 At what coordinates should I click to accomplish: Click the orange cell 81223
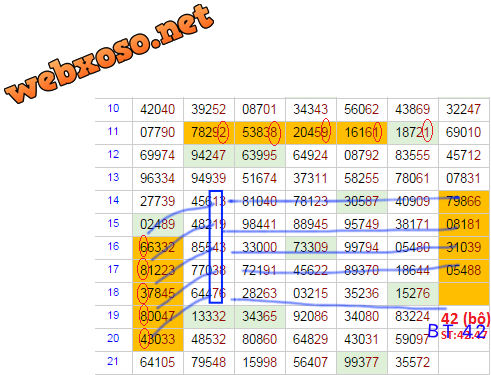tap(158, 271)
